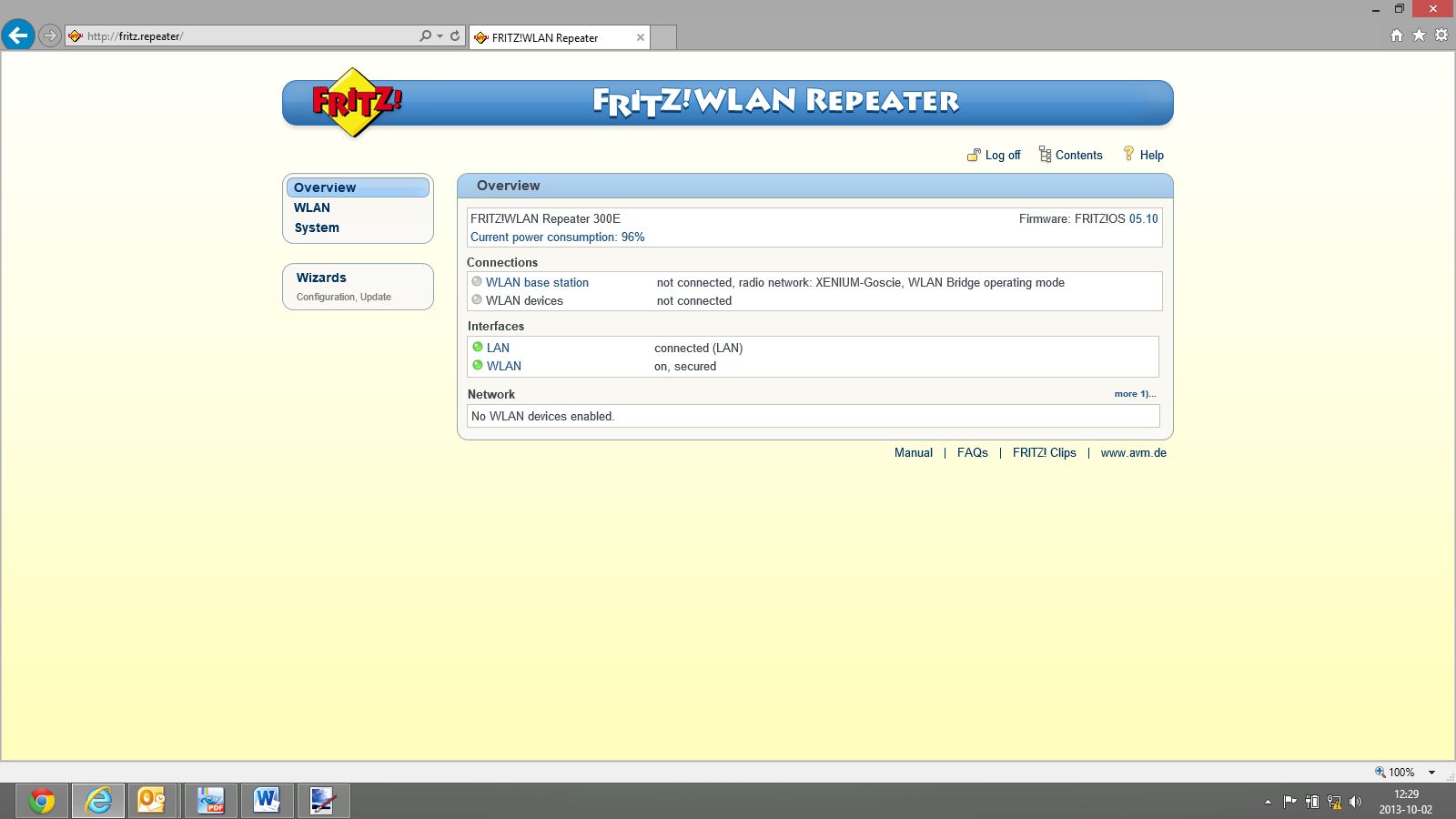The height and width of the screenshot is (819, 1456).
Task: Open Outlook from the taskbar
Action: [152, 801]
